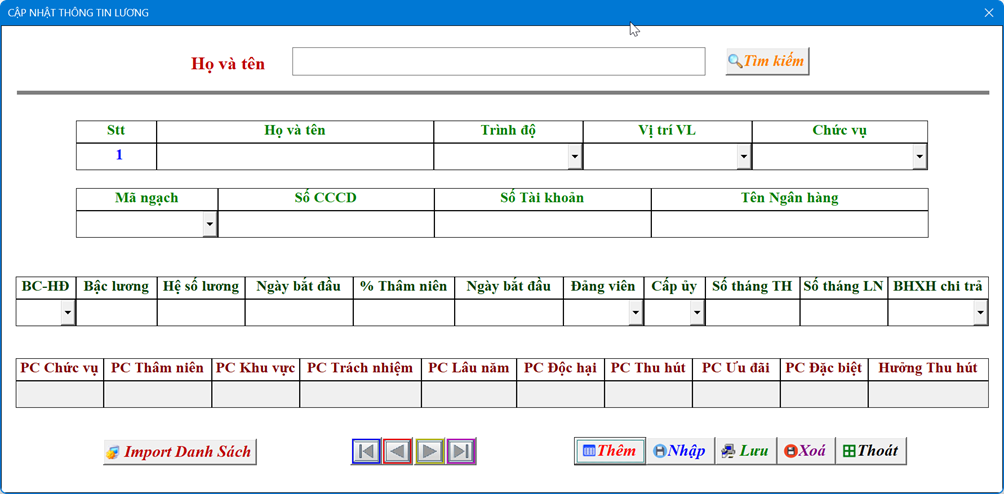
Task: Expand the Mã ngạch dropdown
Action: (209, 224)
